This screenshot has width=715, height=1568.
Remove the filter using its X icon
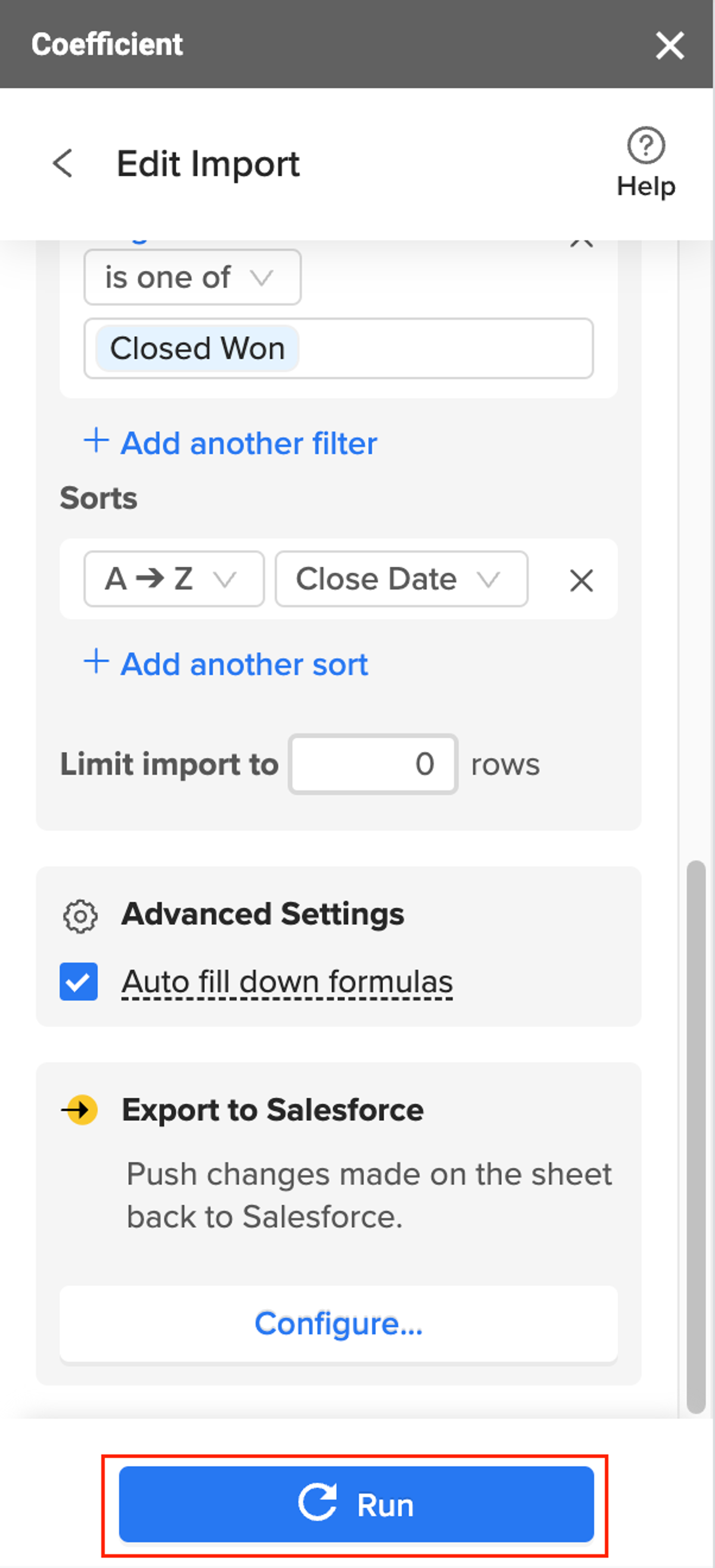click(x=581, y=244)
